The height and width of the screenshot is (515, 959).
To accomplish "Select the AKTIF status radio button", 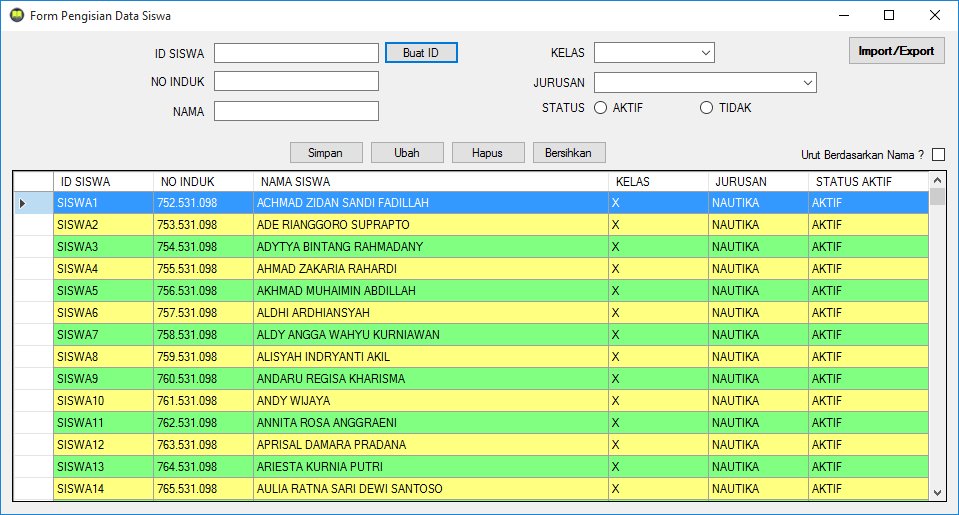I will 601,108.
